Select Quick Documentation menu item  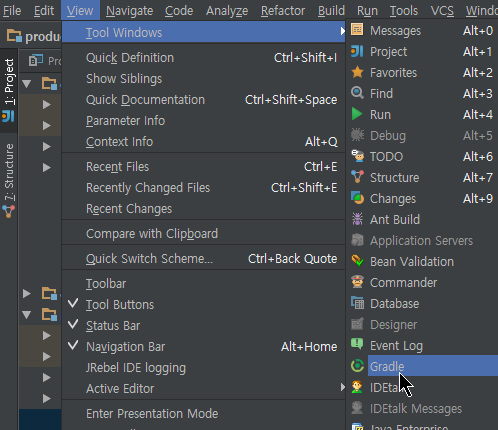[x=203, y=99]
